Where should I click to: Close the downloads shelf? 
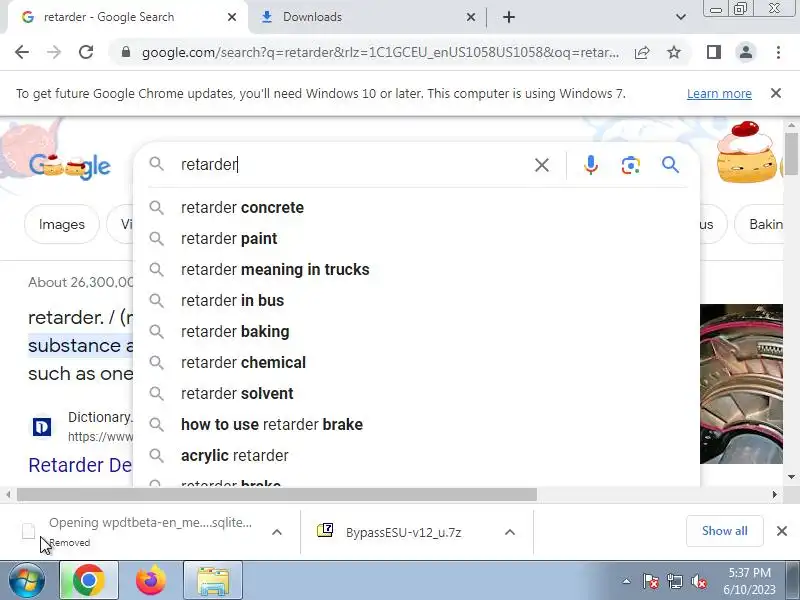click(782, 531)
